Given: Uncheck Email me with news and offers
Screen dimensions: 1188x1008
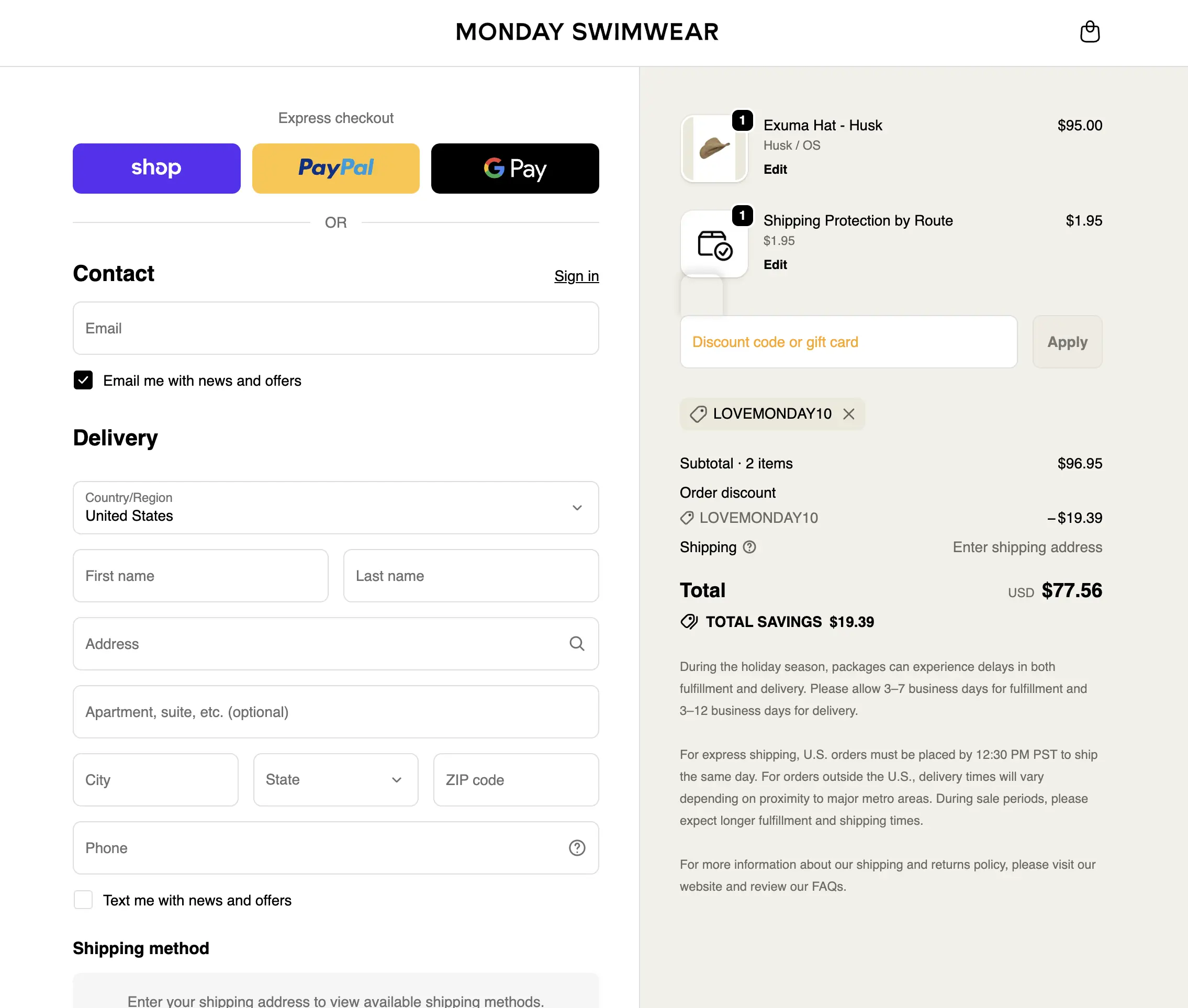Looking at the screenshot, I should 83,380.
